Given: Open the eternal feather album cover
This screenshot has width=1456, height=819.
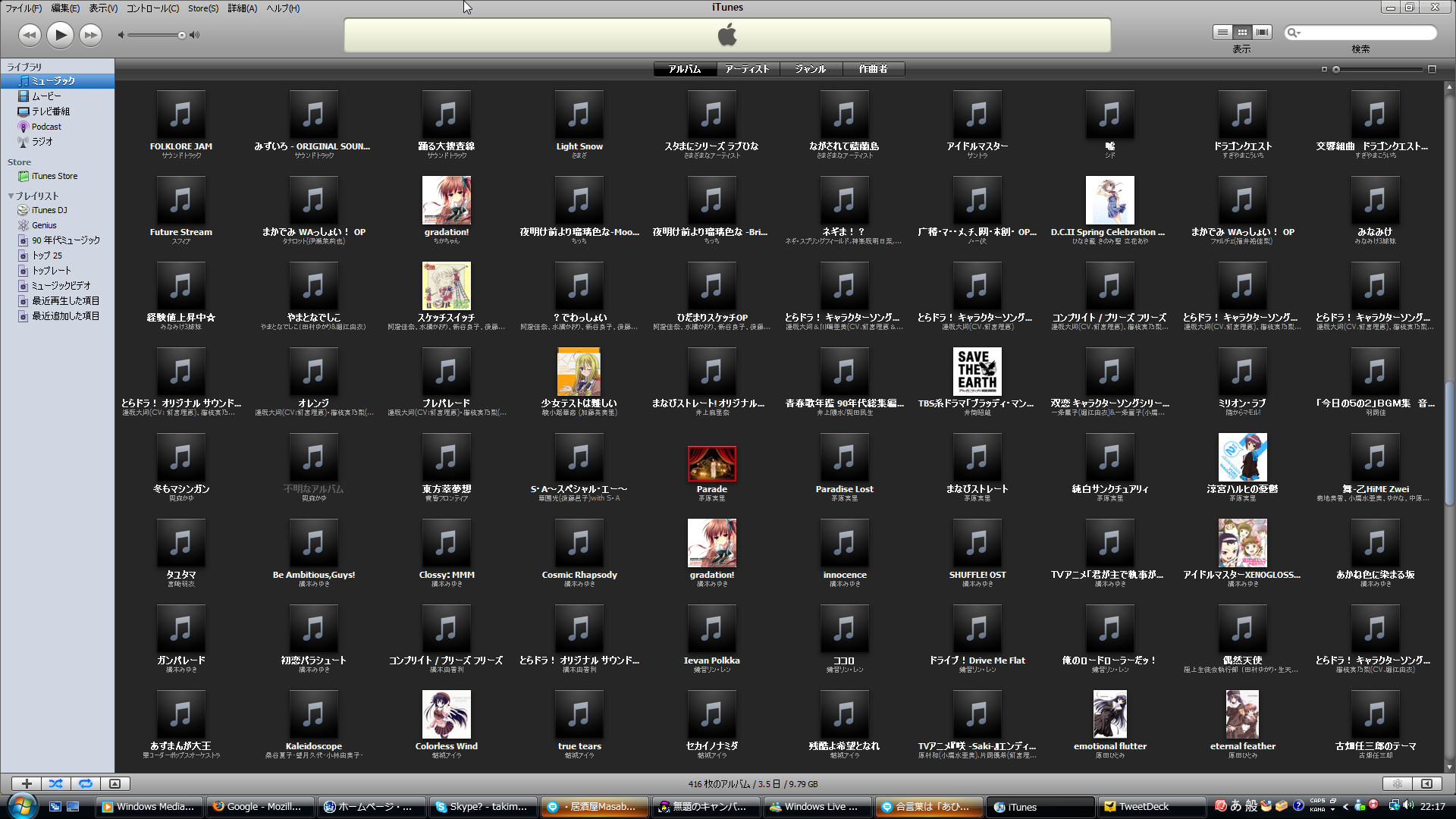Looking at the screenshot, I should tap(1242, 714).
